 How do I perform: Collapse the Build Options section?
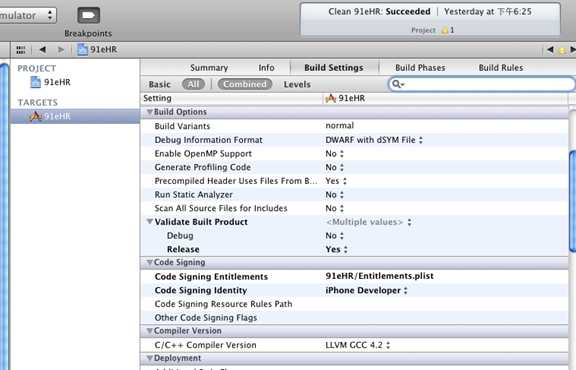150,112
